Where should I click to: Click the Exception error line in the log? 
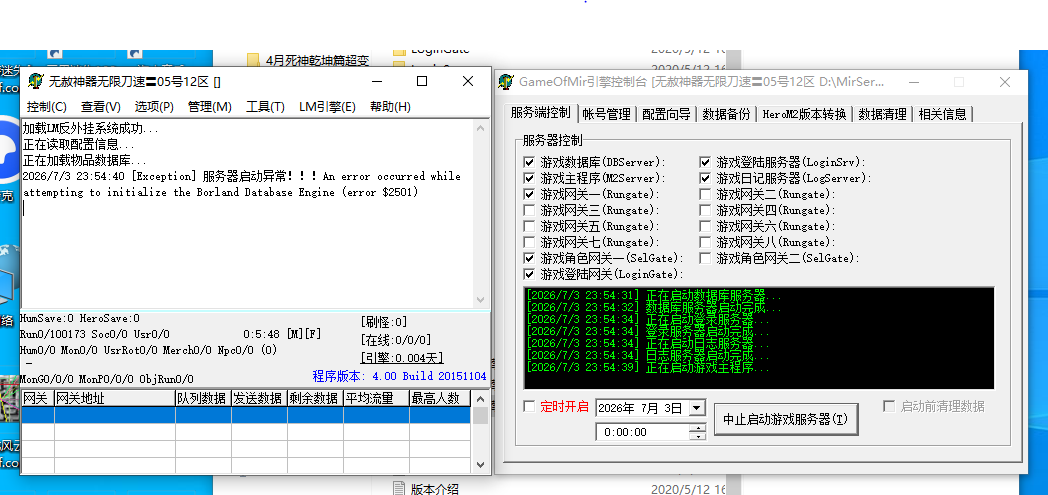pyautogui.click(x=241, y=184)
